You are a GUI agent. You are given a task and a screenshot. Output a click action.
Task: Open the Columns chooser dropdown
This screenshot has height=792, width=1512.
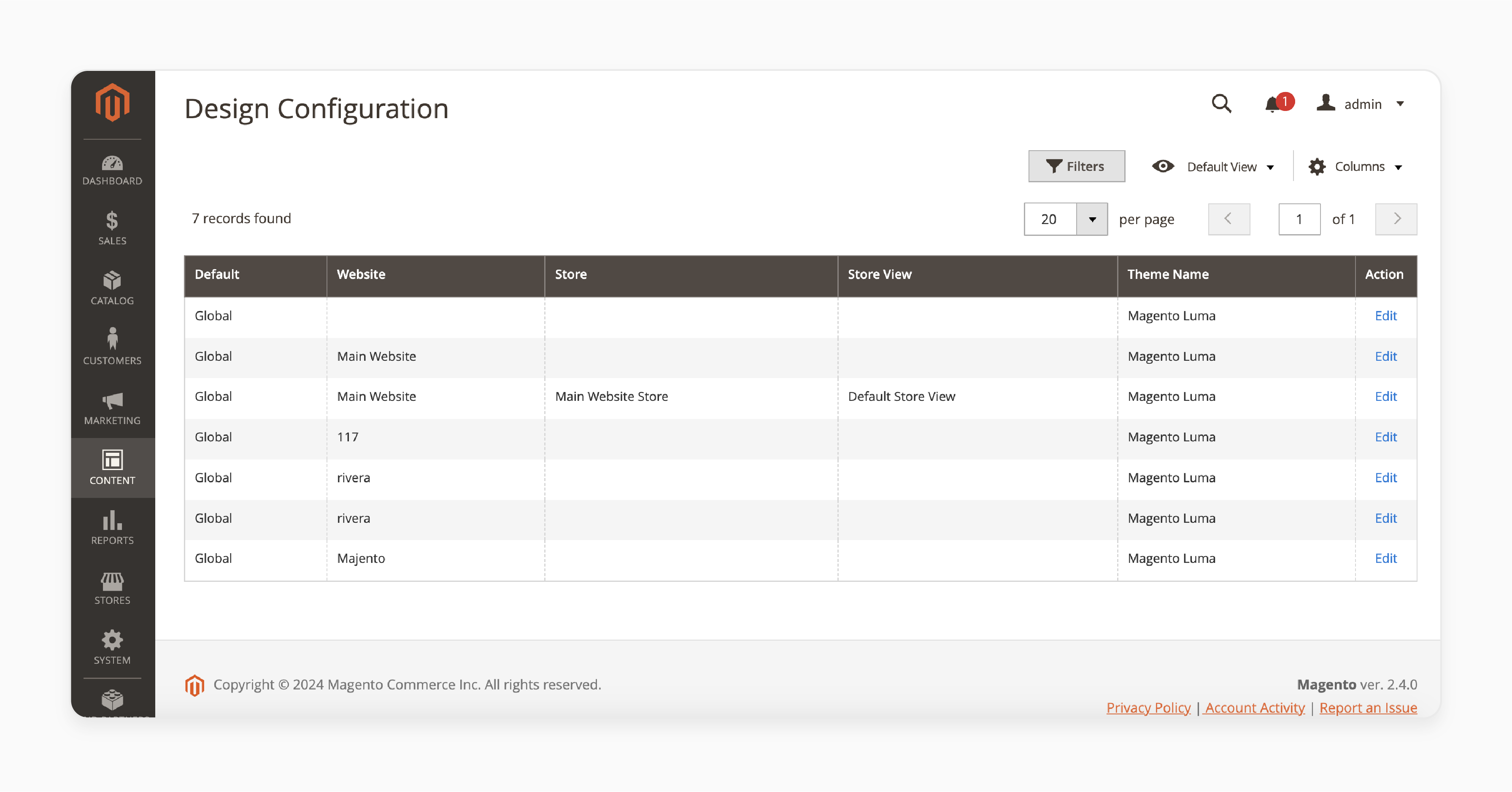tap(1355, 167)
